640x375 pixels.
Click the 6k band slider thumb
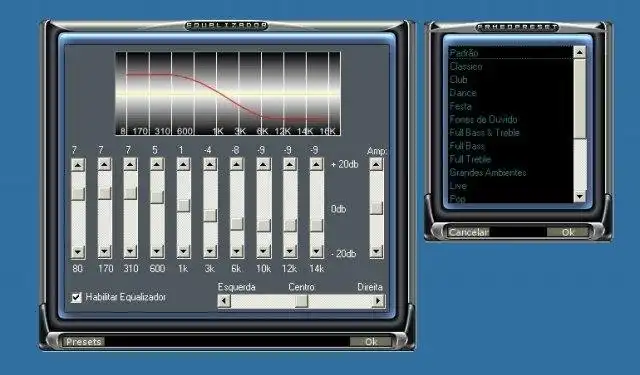(x=237, y=224)
